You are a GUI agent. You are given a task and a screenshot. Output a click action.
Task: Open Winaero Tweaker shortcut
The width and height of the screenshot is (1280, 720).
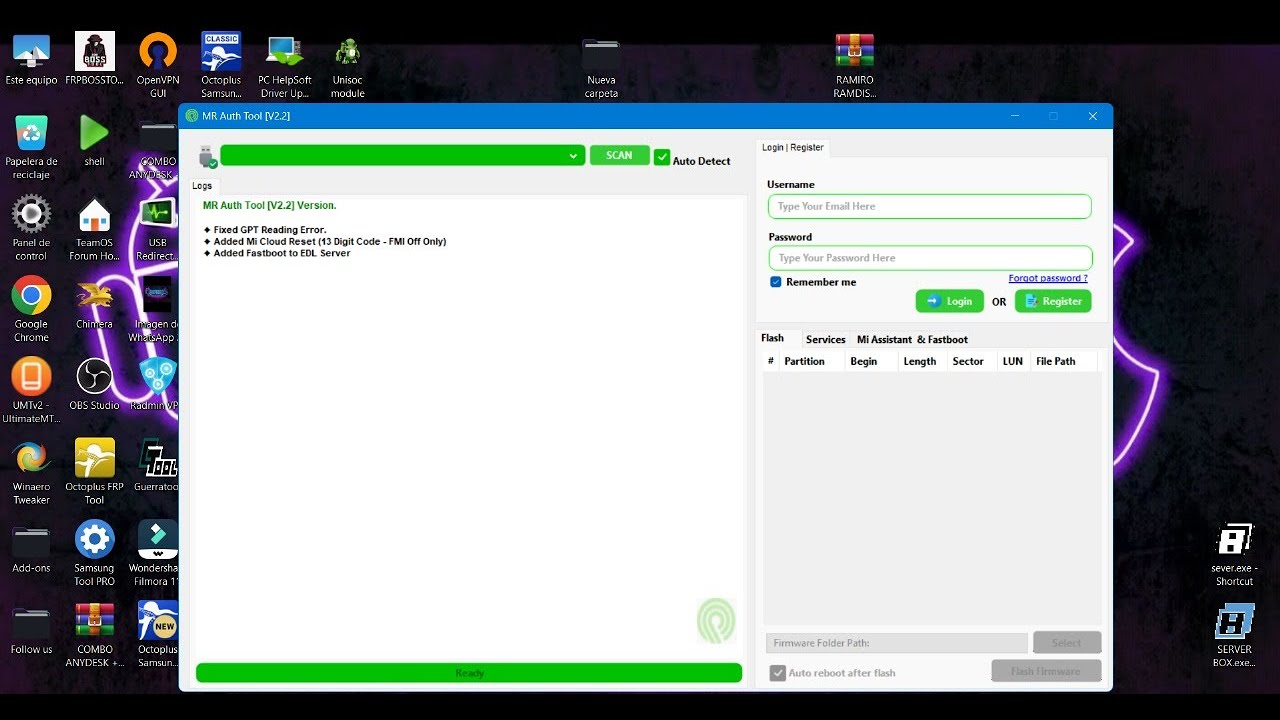[31, 471]
